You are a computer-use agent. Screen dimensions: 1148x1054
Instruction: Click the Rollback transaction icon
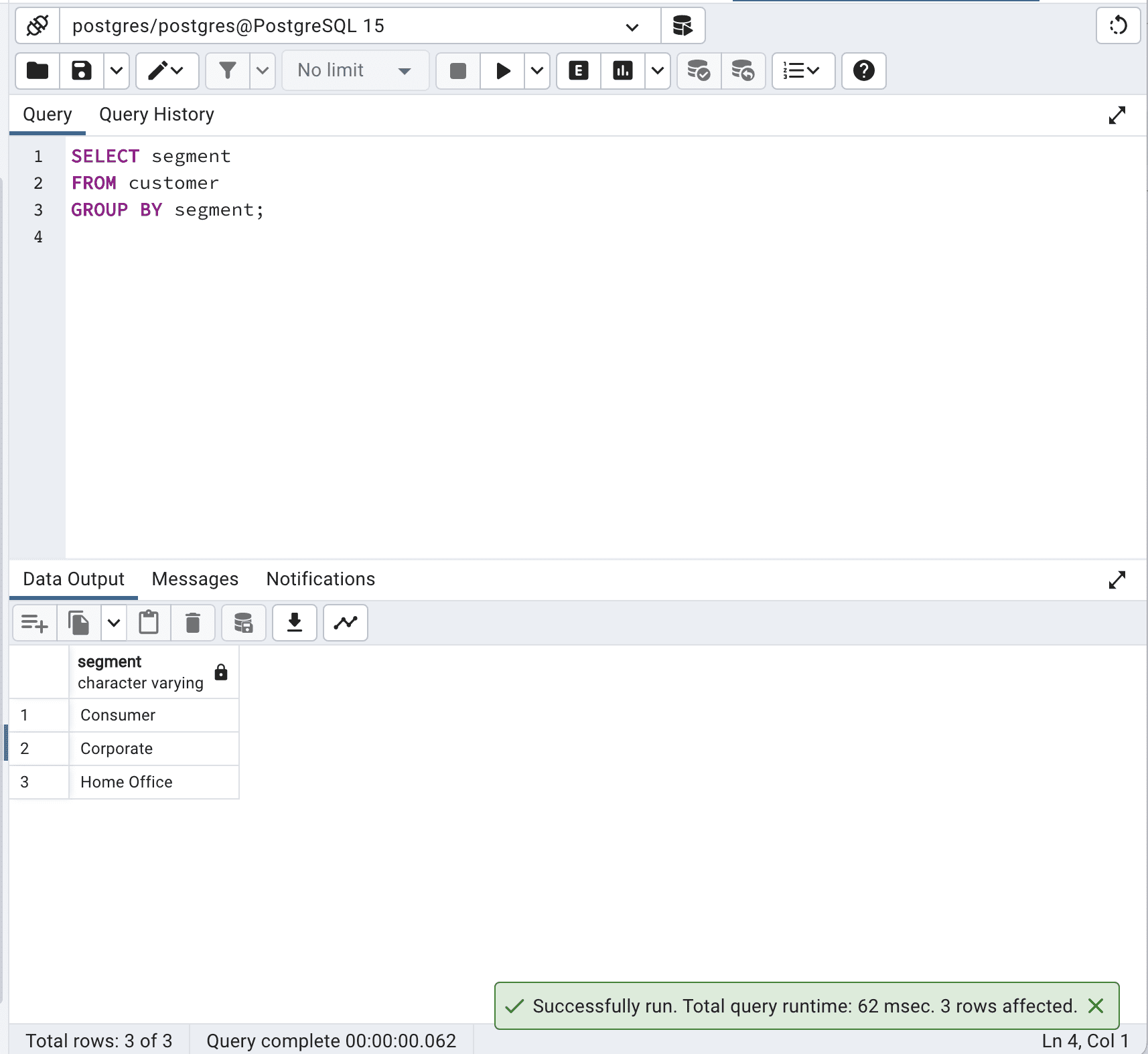(743, 70)
